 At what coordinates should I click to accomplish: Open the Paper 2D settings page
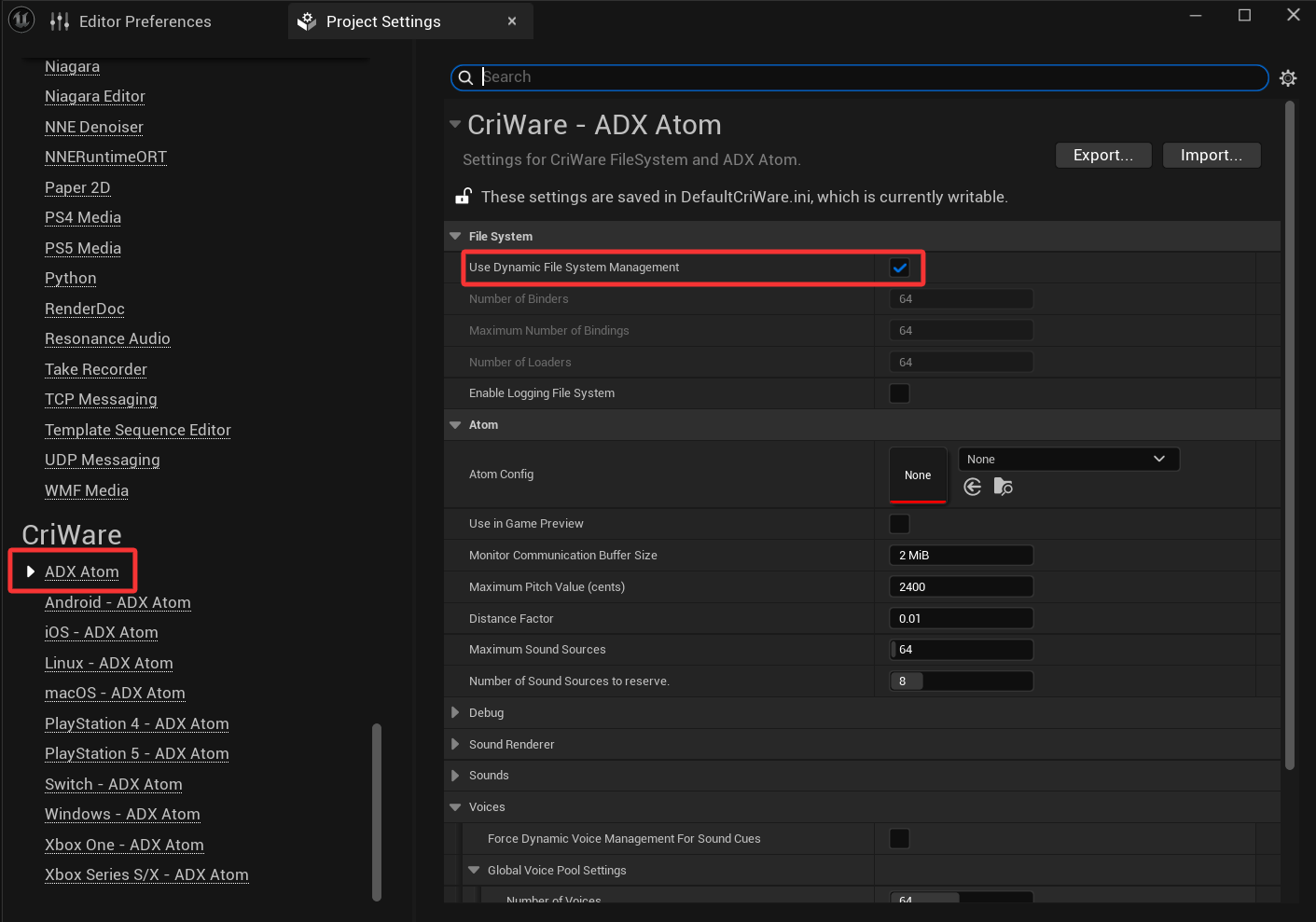tap(77, 188)
